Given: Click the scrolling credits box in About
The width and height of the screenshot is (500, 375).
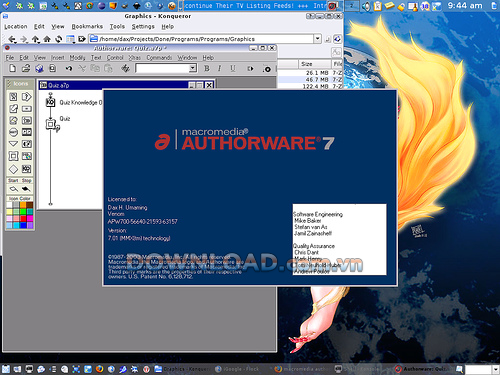Looking at the screenshot, I should [x=339, y=239].
